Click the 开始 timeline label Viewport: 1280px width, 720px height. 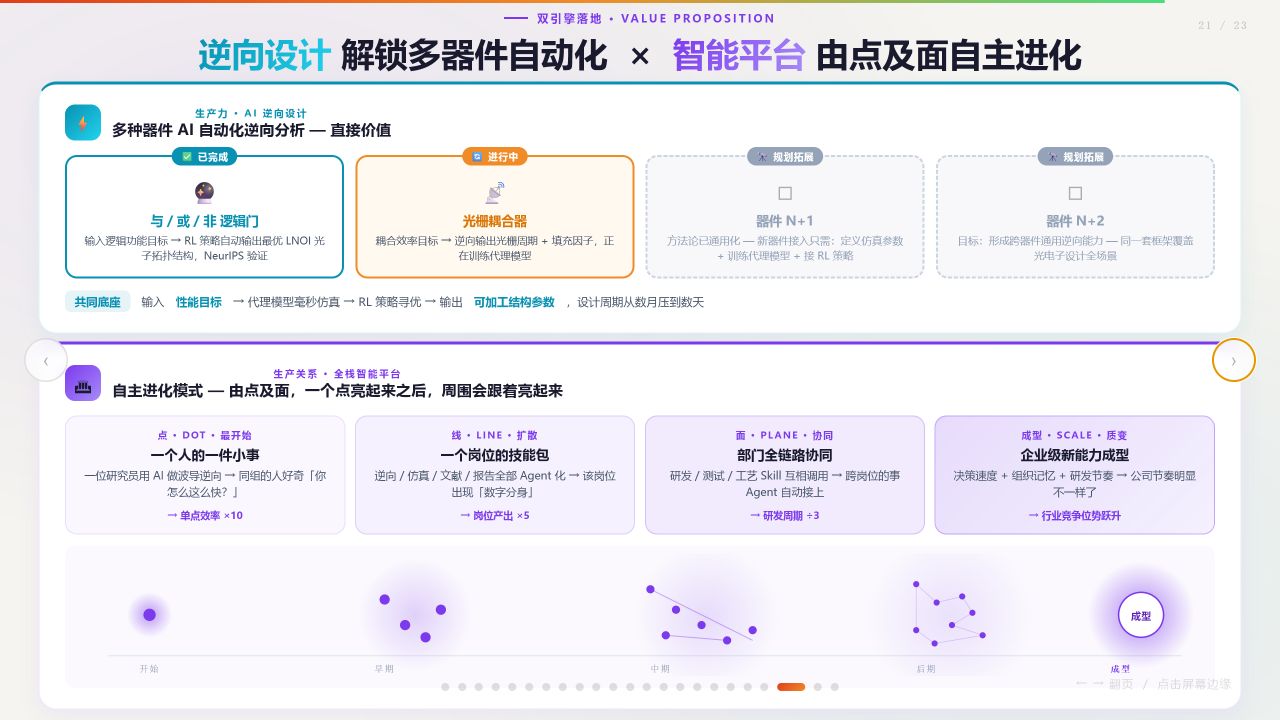coord(149,669)
